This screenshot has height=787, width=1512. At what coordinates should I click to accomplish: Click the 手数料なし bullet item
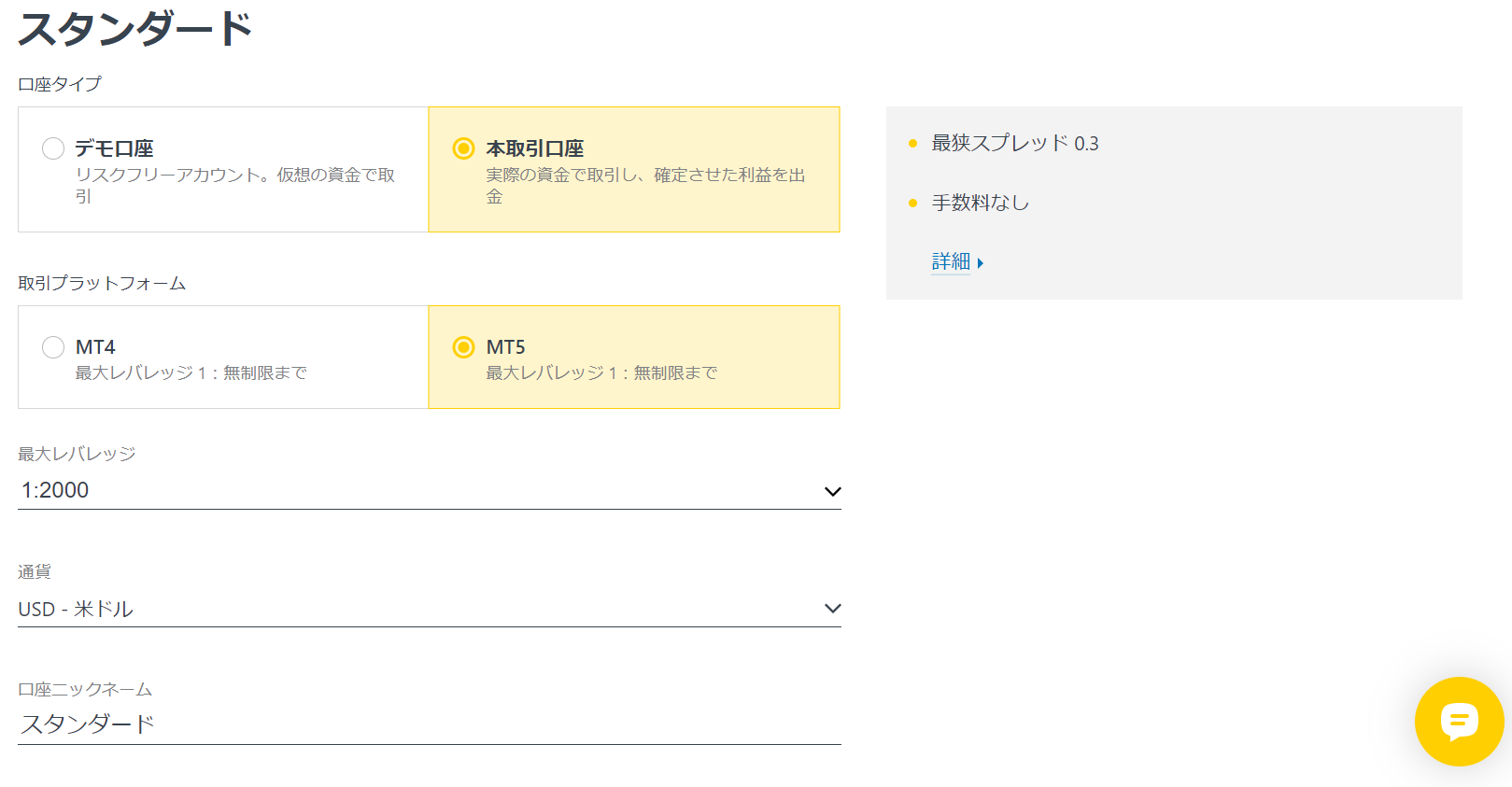coord(980,203)
